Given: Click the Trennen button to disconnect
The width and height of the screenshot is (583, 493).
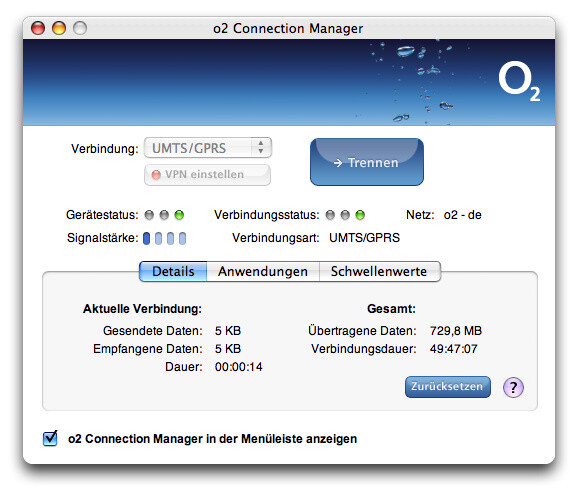Looking at the screenshot, I should tap(367, 162).
